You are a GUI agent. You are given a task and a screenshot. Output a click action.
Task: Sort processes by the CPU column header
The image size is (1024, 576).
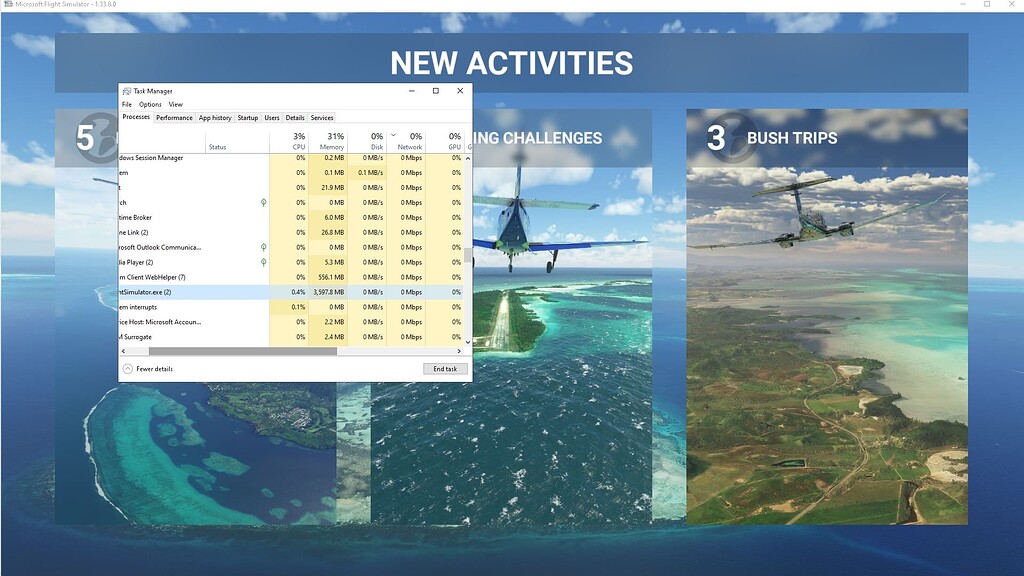(x=297, y=141)
